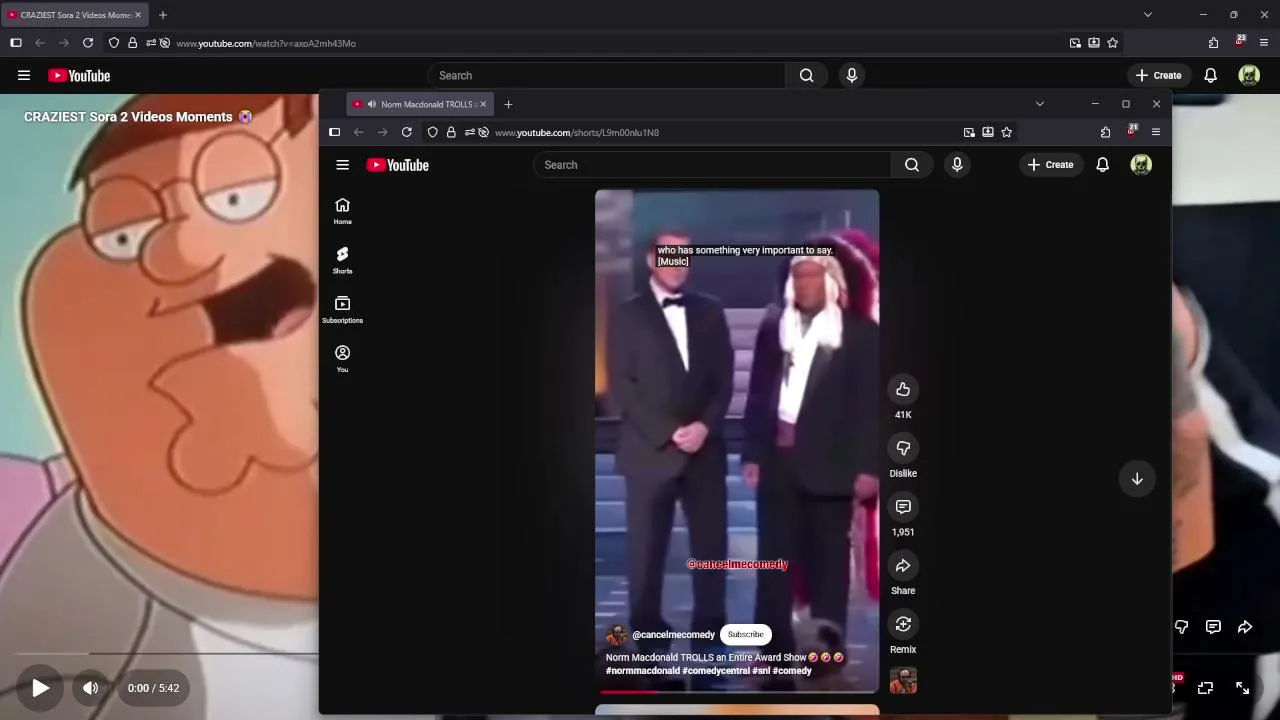
Task: Go to next short with down arrow
Action: click(x=1137, y=479)
